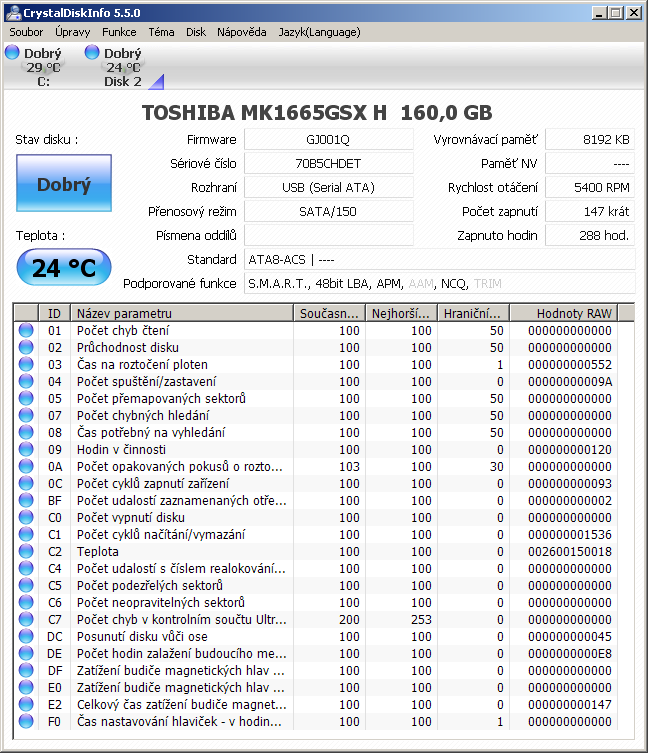Click status icon for Teplota row
This screenshot has height=753, width=648.
(26, 551)
